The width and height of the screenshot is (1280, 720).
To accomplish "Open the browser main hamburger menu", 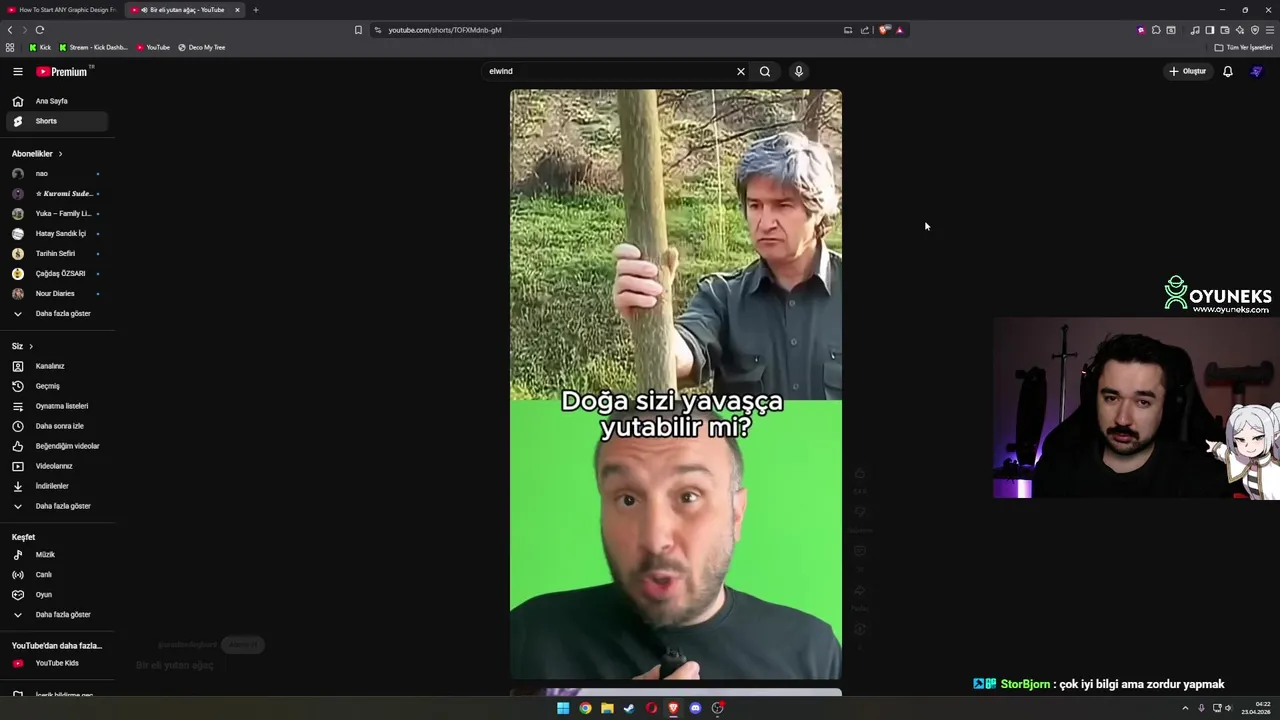I will click(1268, 30).
